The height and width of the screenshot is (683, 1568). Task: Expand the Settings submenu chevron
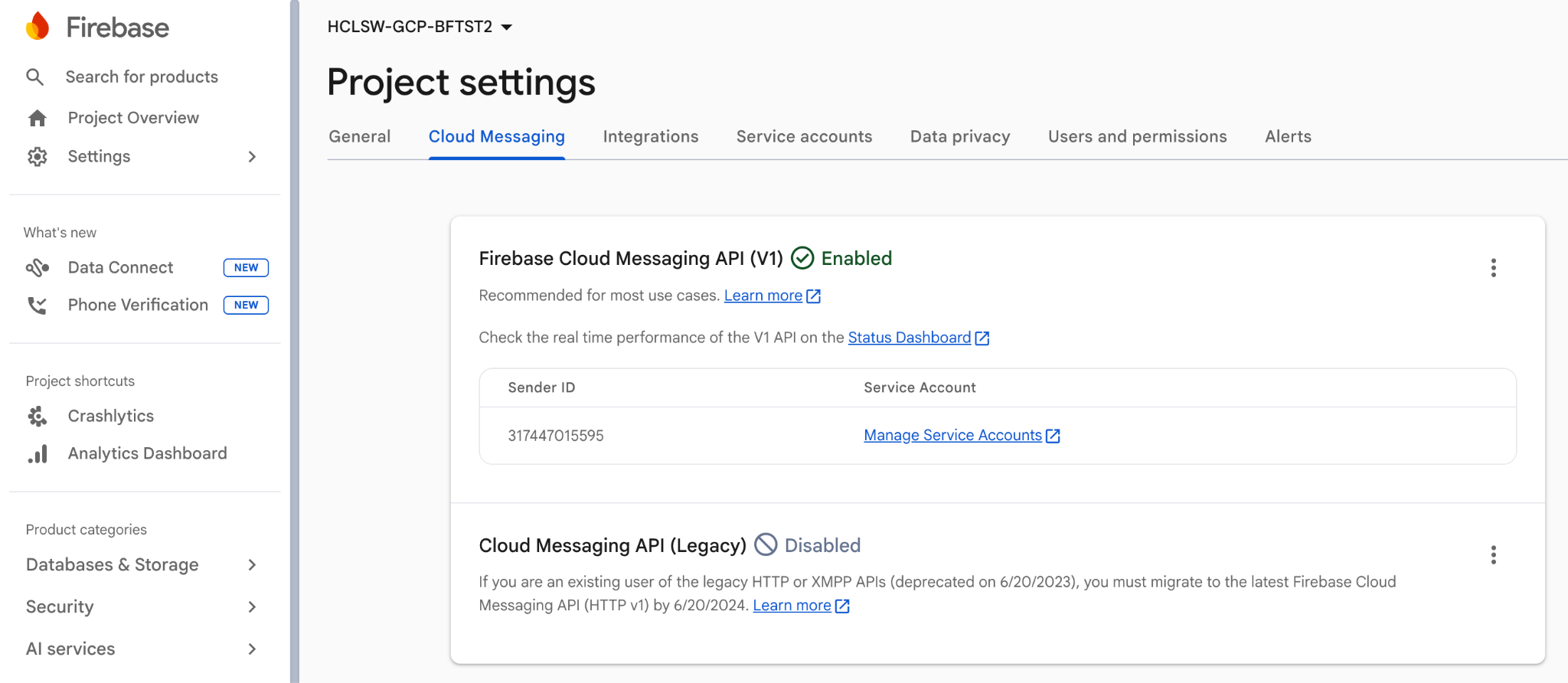[252, 156]
